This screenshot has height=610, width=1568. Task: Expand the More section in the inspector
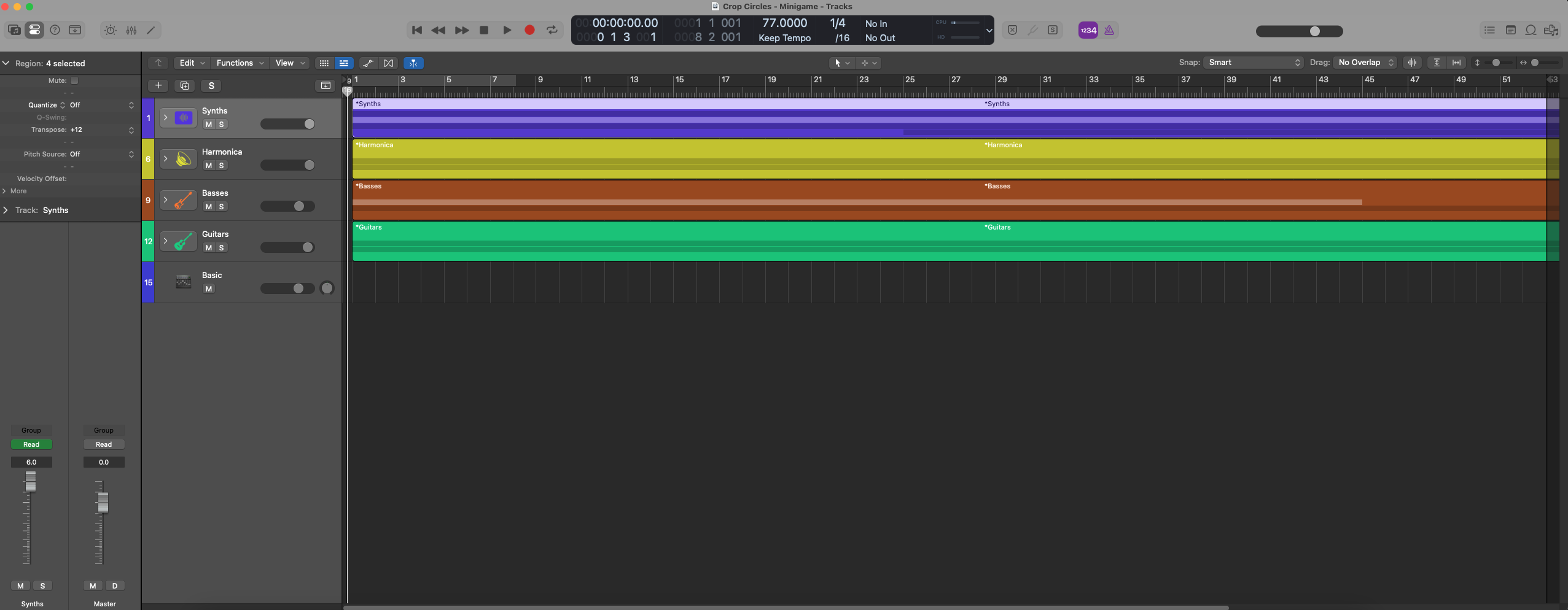click(x=6, y=191)
